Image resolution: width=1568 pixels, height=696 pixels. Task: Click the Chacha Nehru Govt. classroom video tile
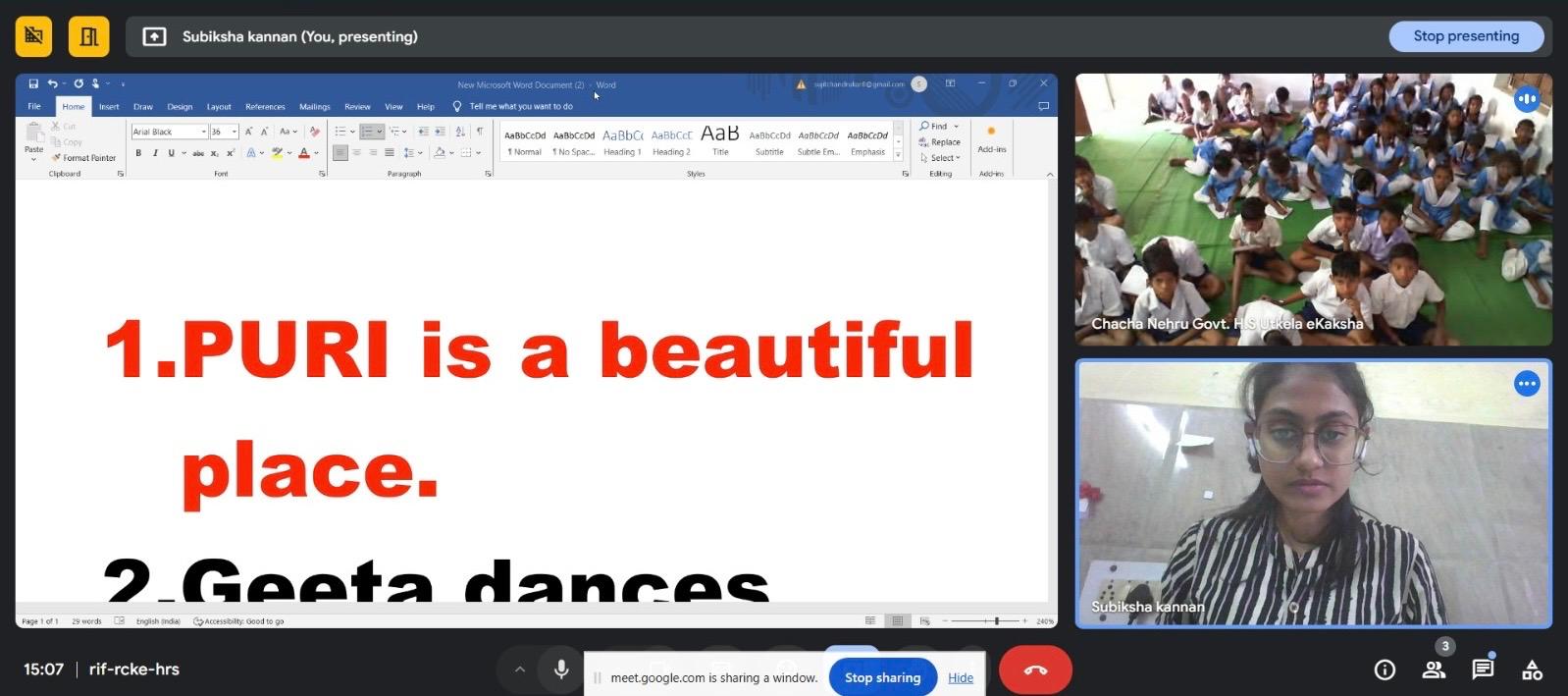click(1312, 209)
